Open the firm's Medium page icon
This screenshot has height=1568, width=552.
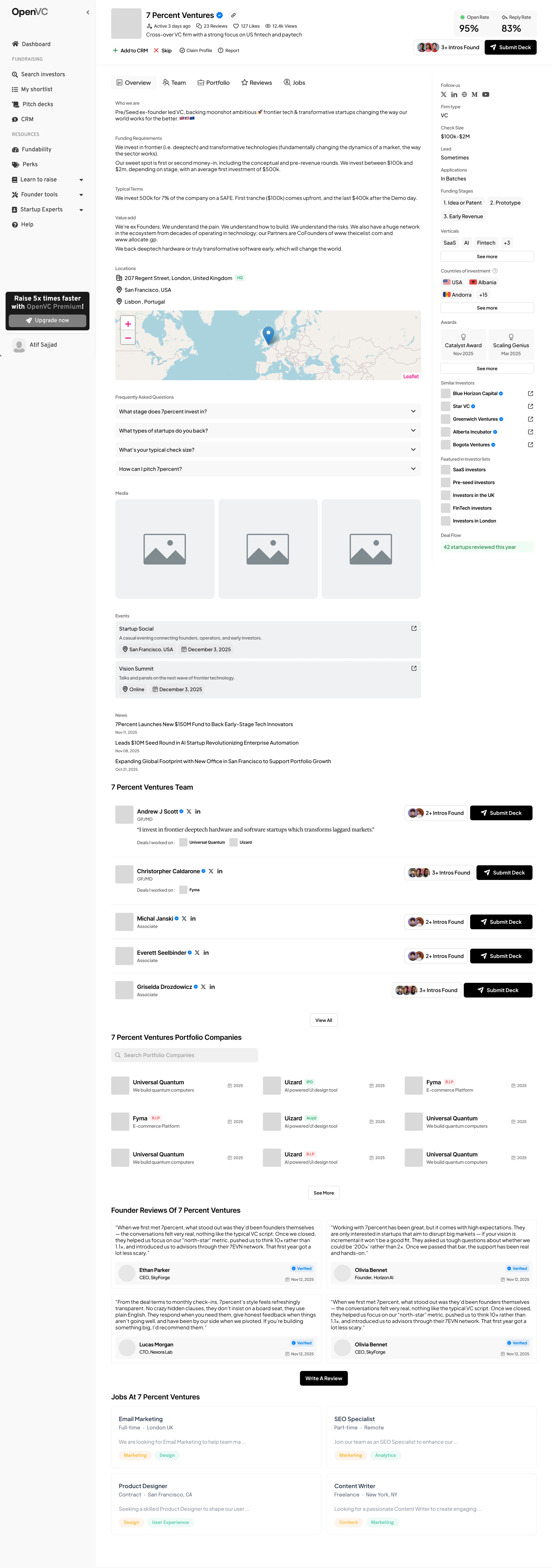coord(475,94)
